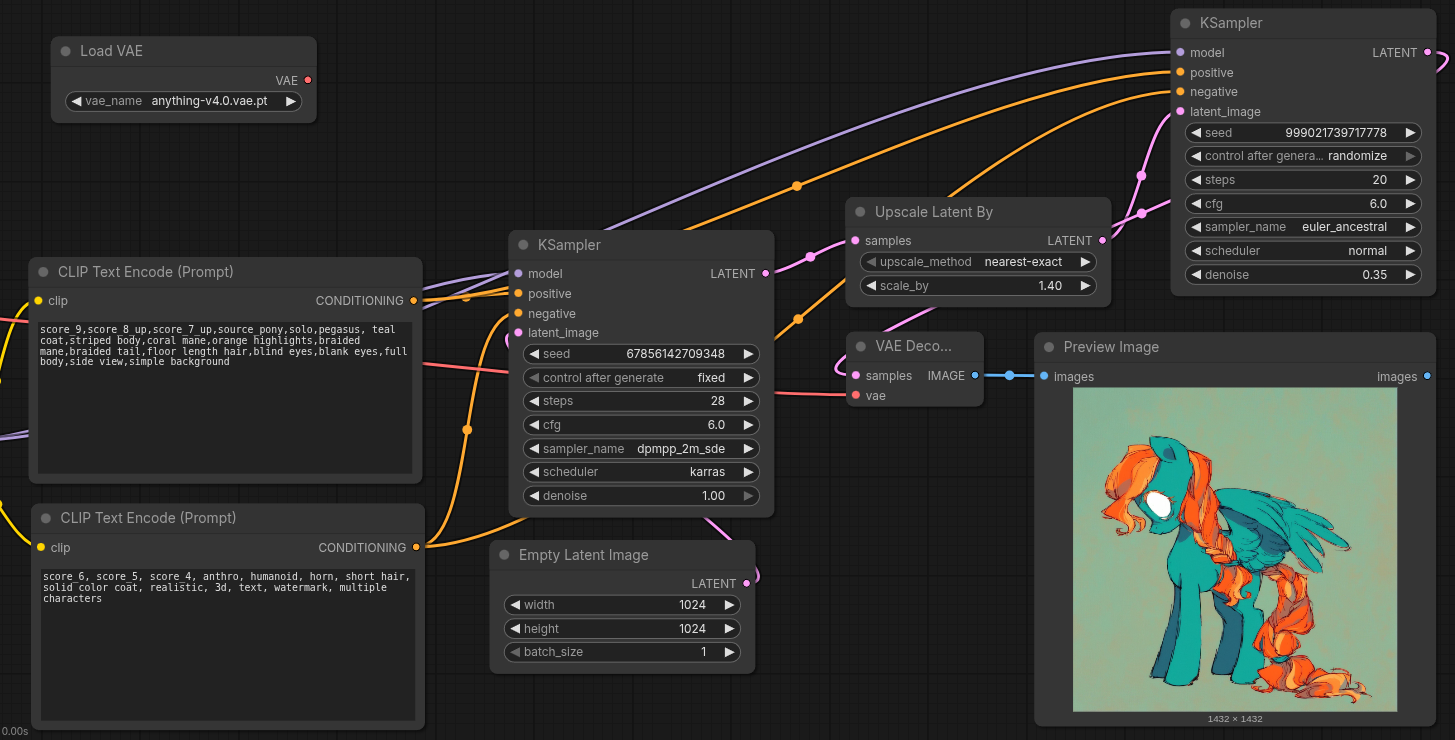Viewport: 1455px width, 740px height.
Task: Open the upscale_method dropdown showing nearest-exact
Action: click(978, 262)
